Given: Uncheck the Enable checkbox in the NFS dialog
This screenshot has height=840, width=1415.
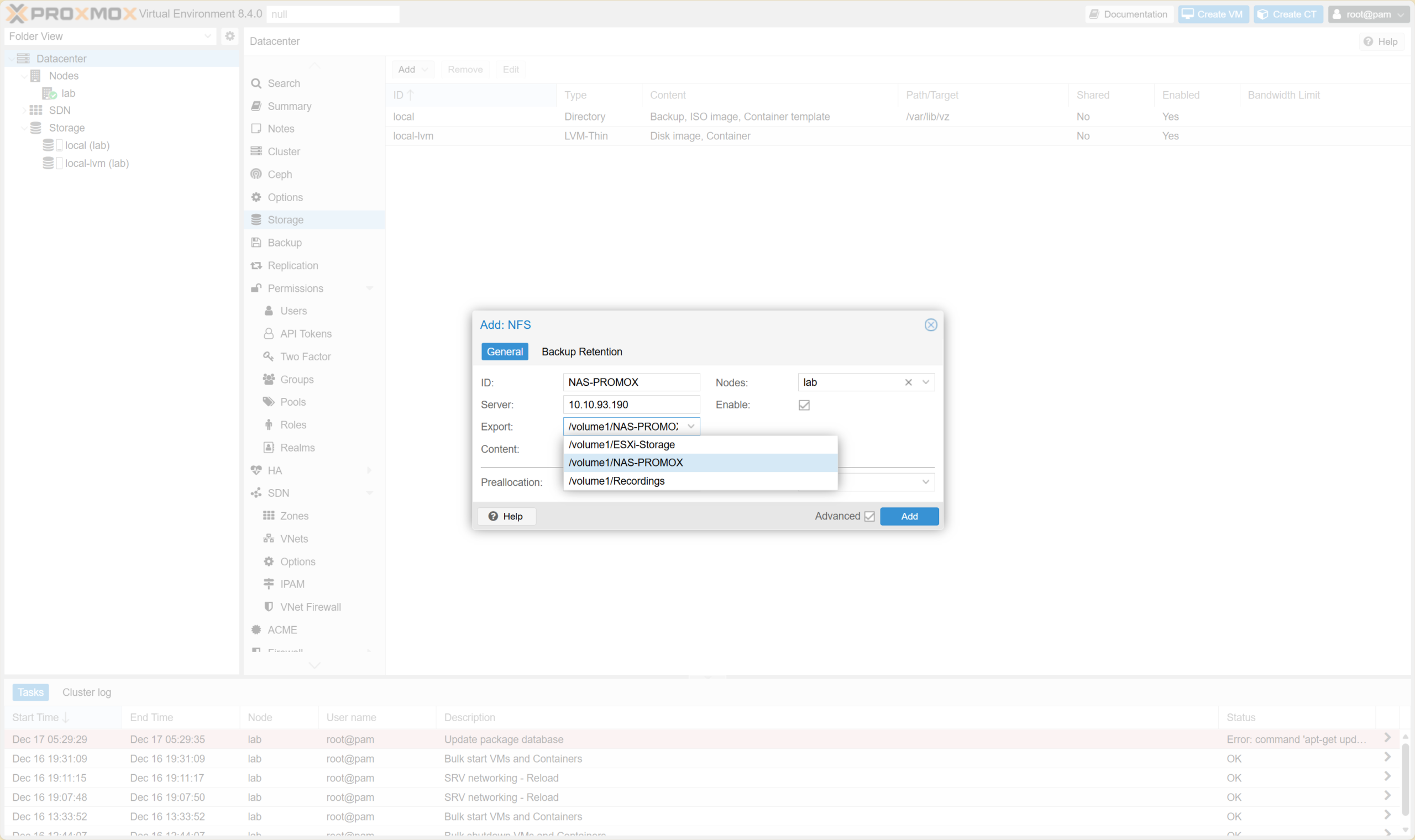Looking at the screenshot, I should 804,405.
